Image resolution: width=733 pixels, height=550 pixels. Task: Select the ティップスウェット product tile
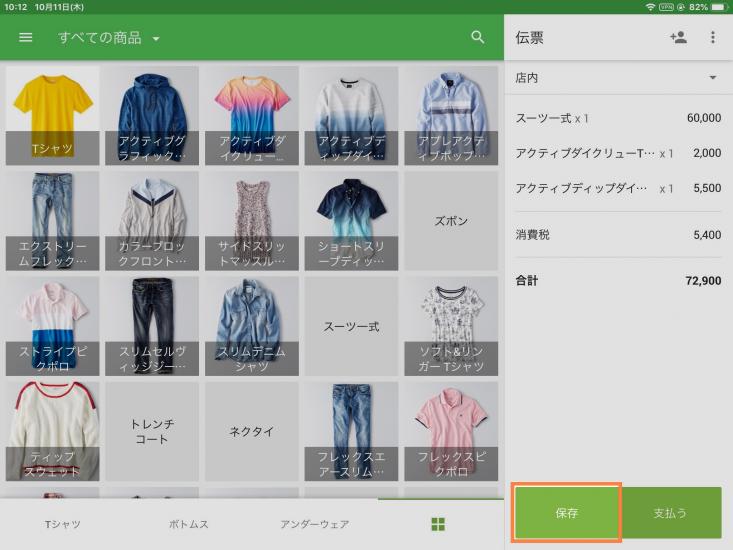52,431
